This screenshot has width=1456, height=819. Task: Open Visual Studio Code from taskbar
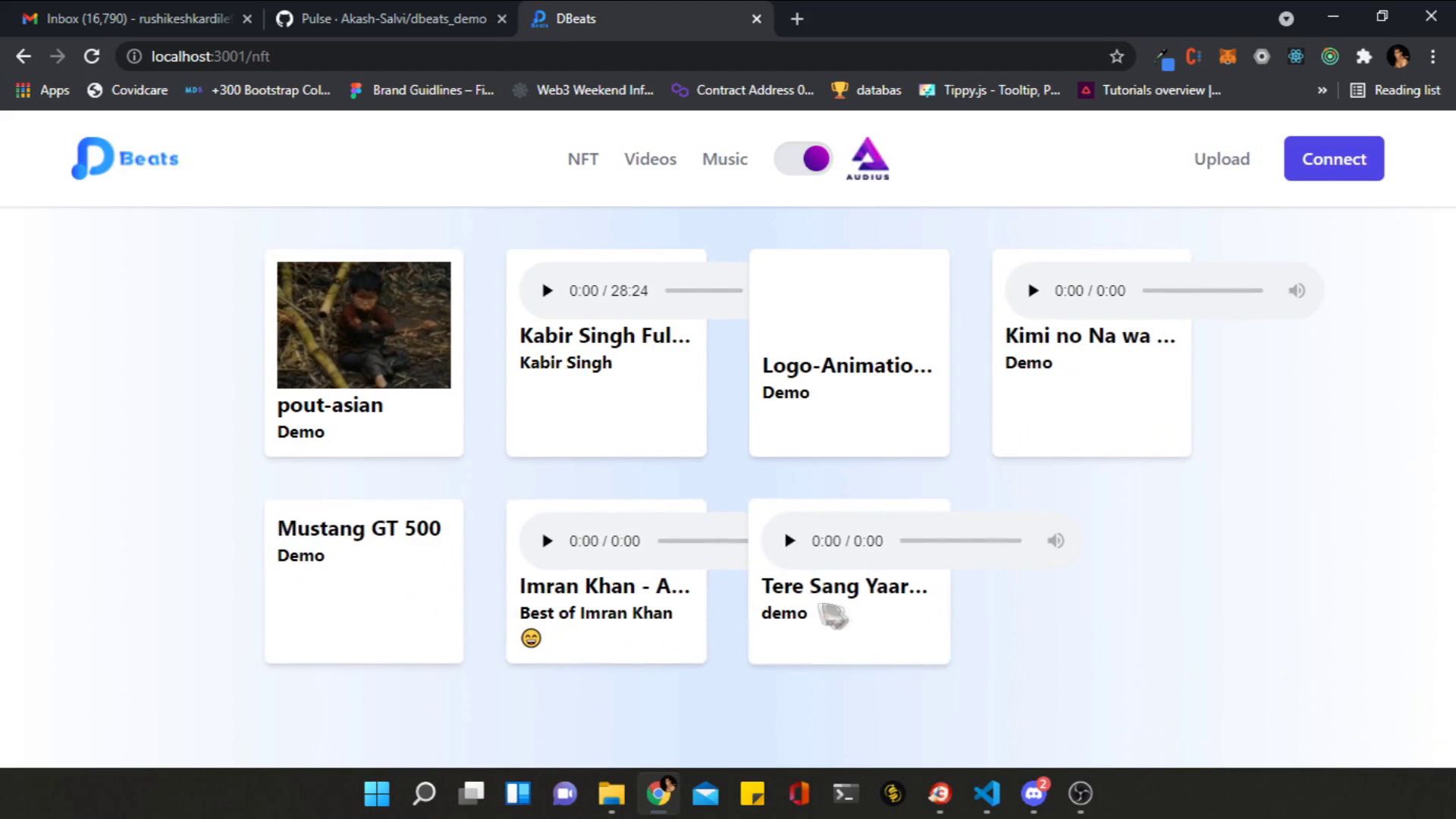(x=987, y=793)
